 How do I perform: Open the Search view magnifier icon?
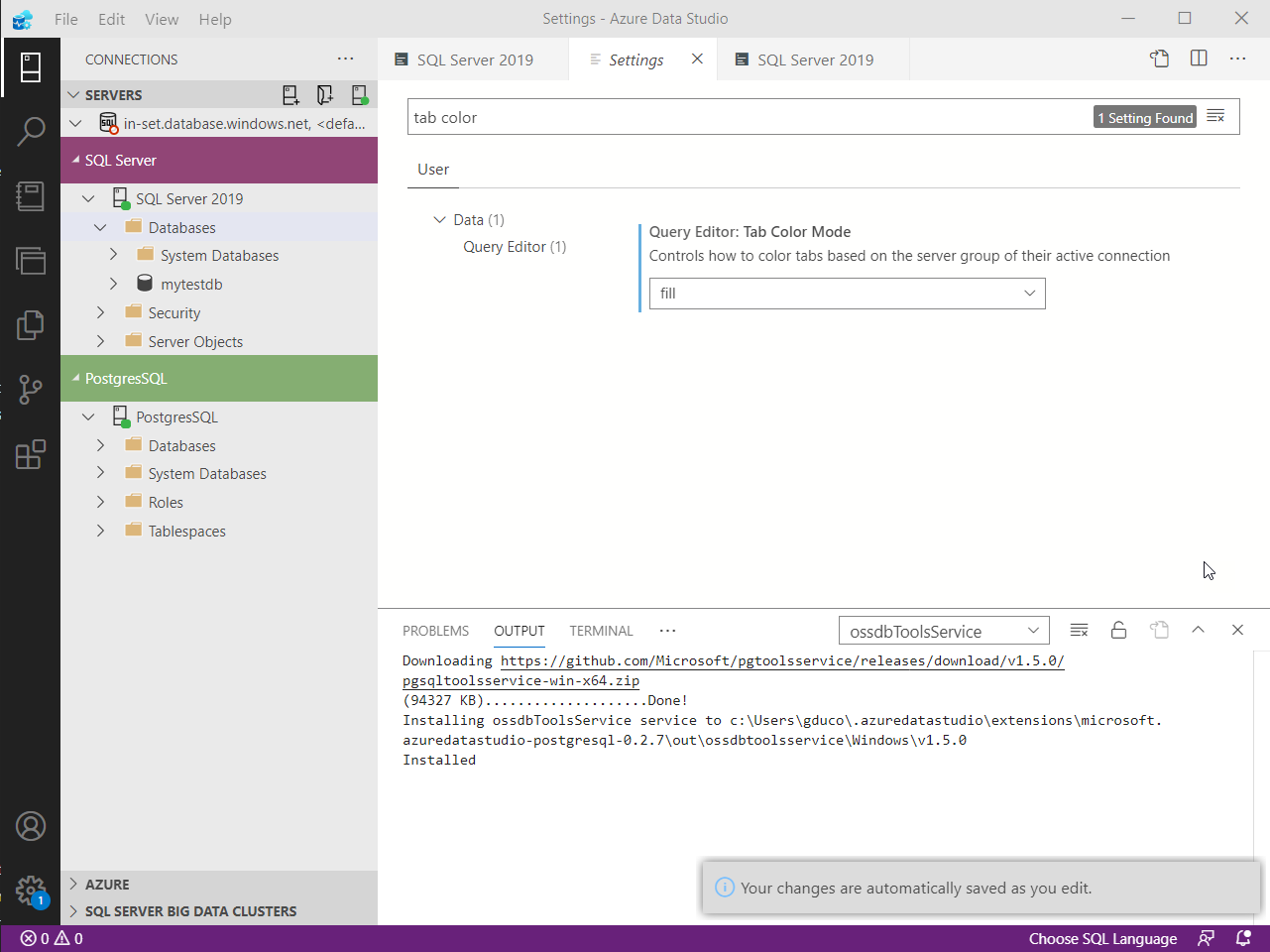click(x=31, y=131)
